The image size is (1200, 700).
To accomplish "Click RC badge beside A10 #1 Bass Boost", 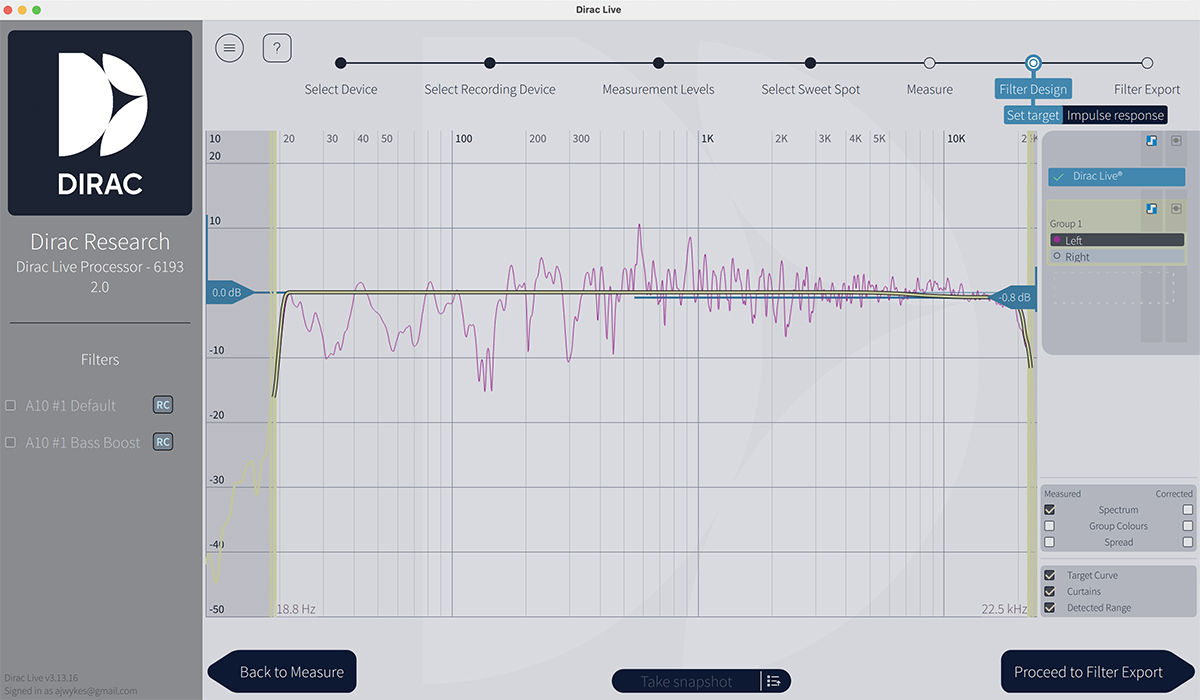I will 163,442.
